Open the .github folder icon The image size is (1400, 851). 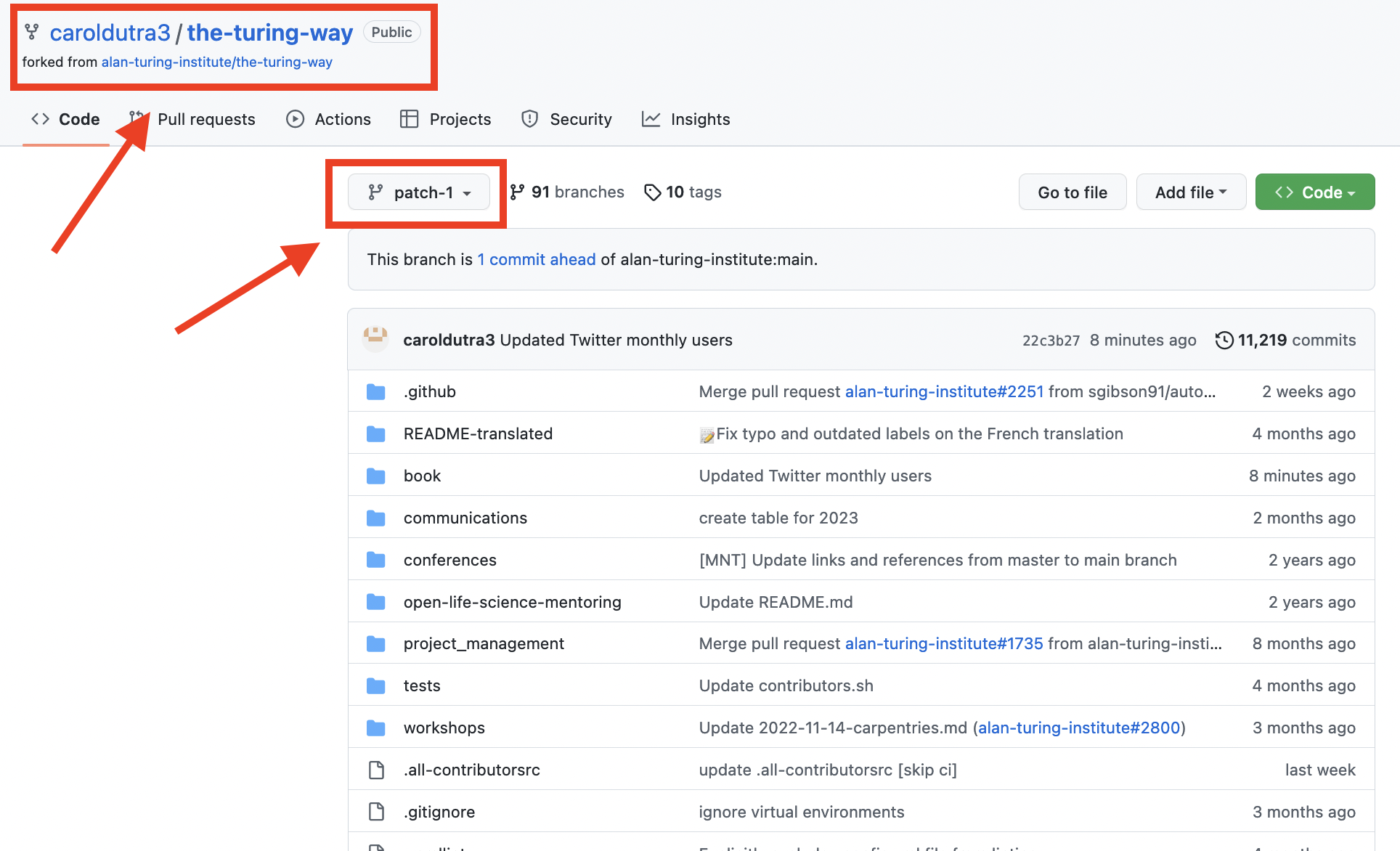[376, 391]
